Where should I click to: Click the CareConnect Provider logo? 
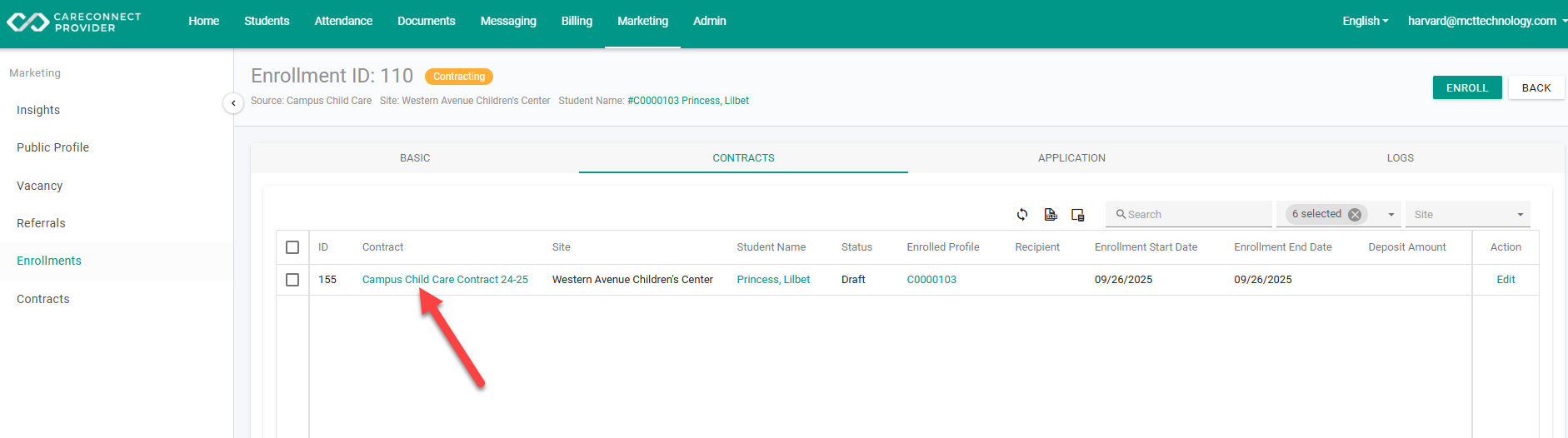point(74,22)
